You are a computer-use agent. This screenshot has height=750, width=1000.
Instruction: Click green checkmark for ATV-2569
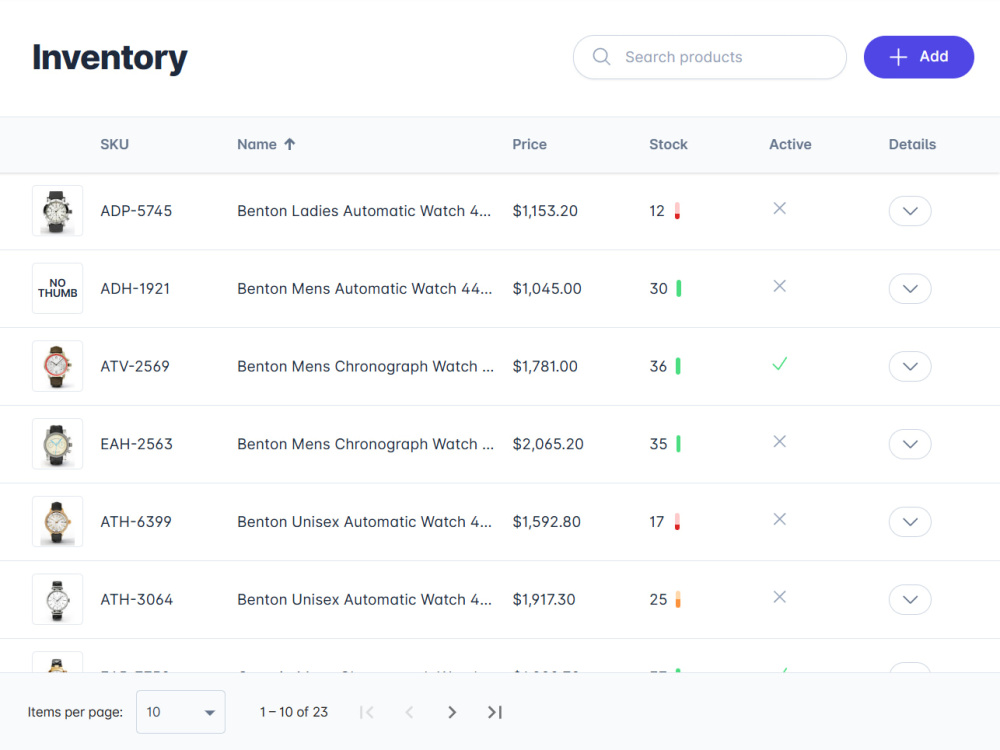coord(779,364)
